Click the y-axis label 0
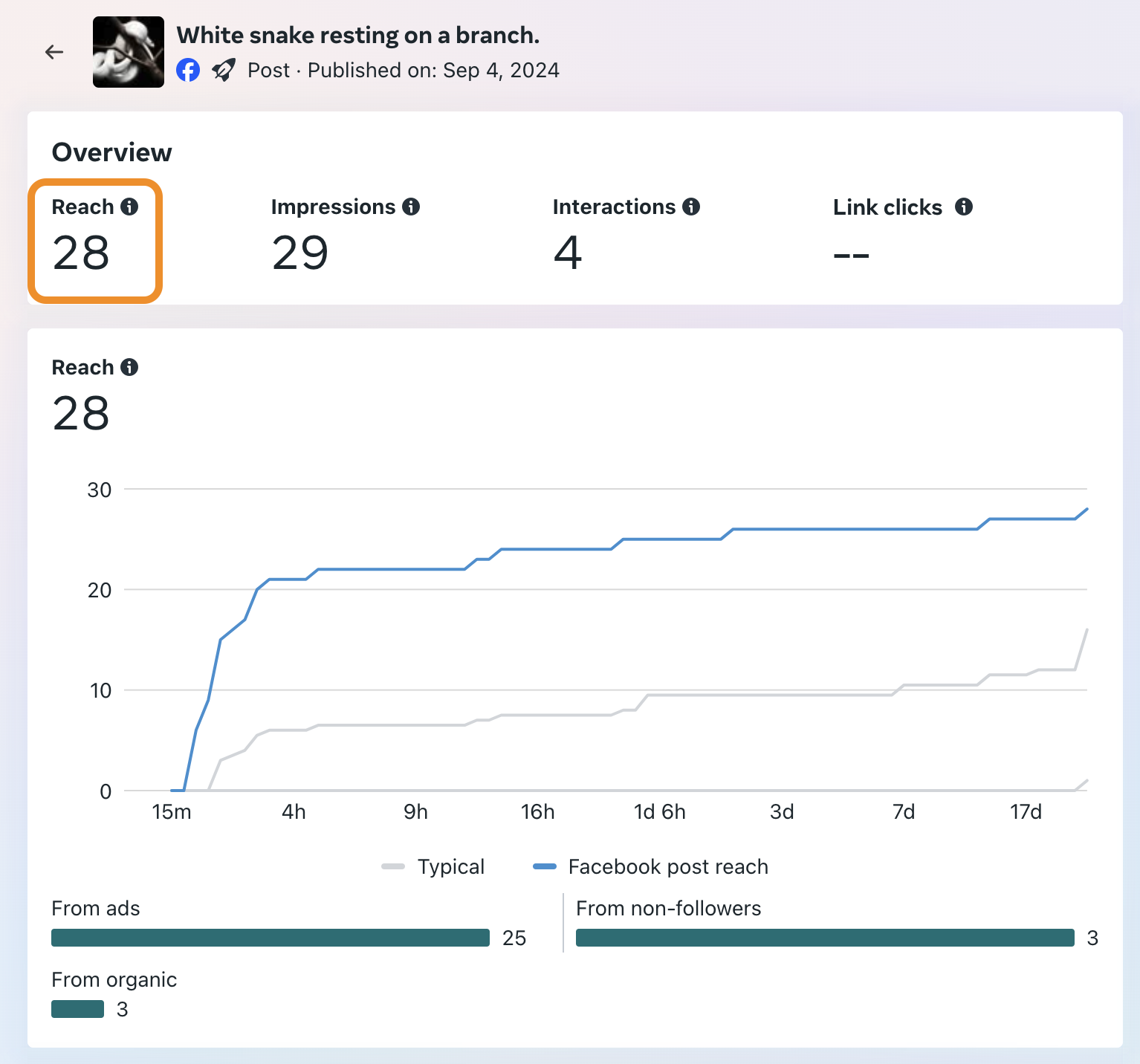This screenshot has height=1064, width=1140. [106, 791]
